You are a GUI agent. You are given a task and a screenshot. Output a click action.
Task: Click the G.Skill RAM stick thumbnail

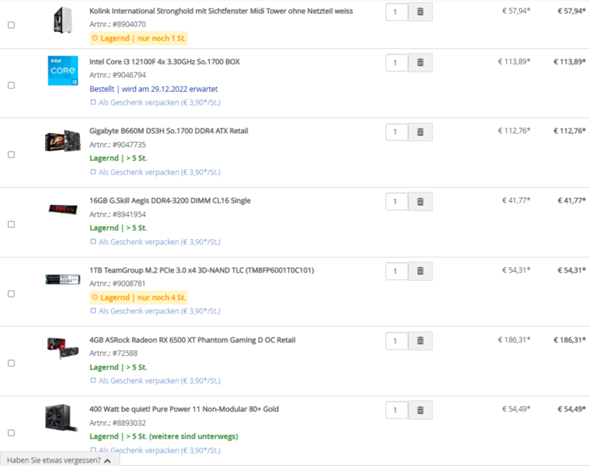pyautogui.click(x=63, y=209)
